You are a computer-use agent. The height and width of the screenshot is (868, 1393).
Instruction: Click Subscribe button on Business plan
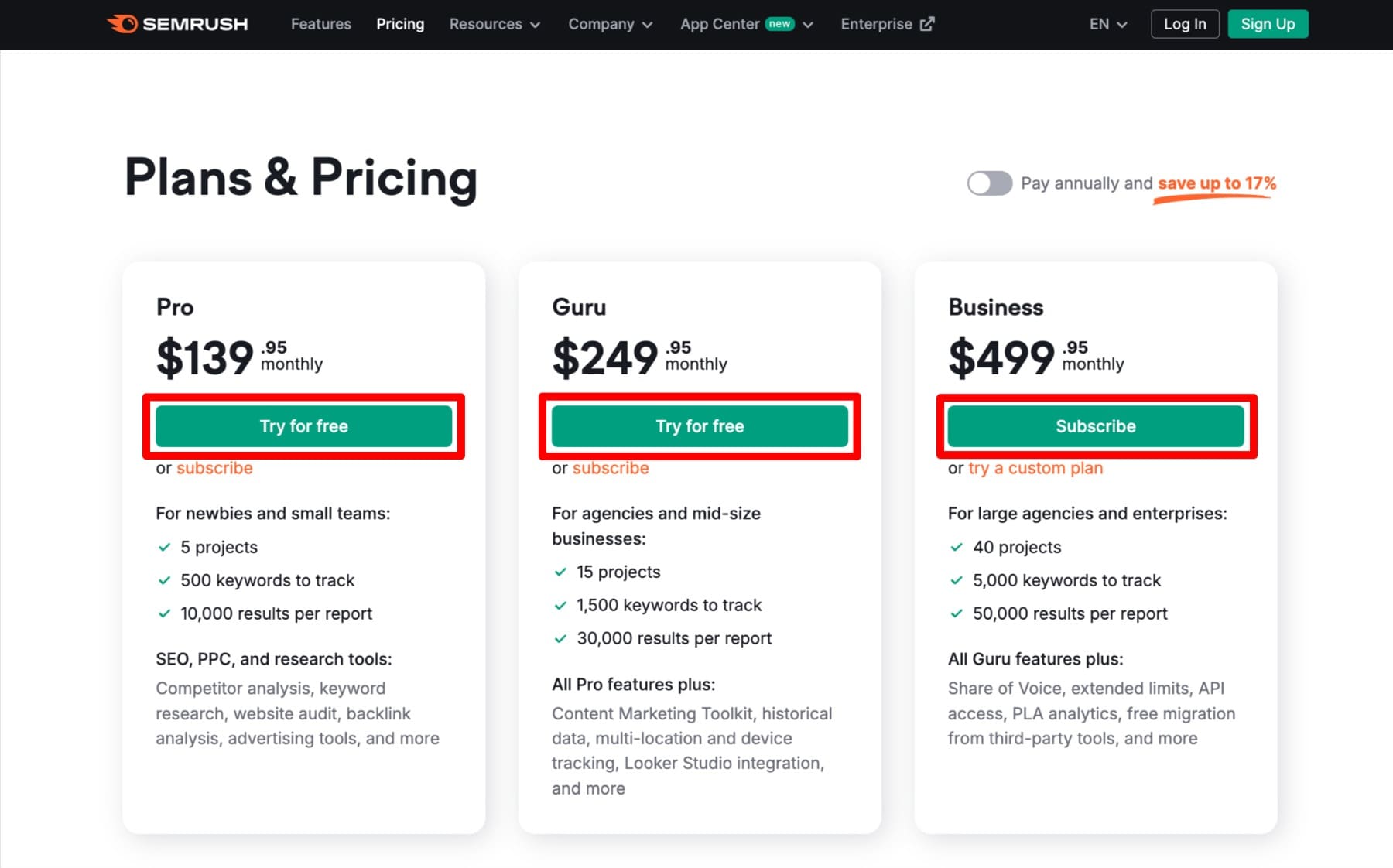[x=1095, y=426]
